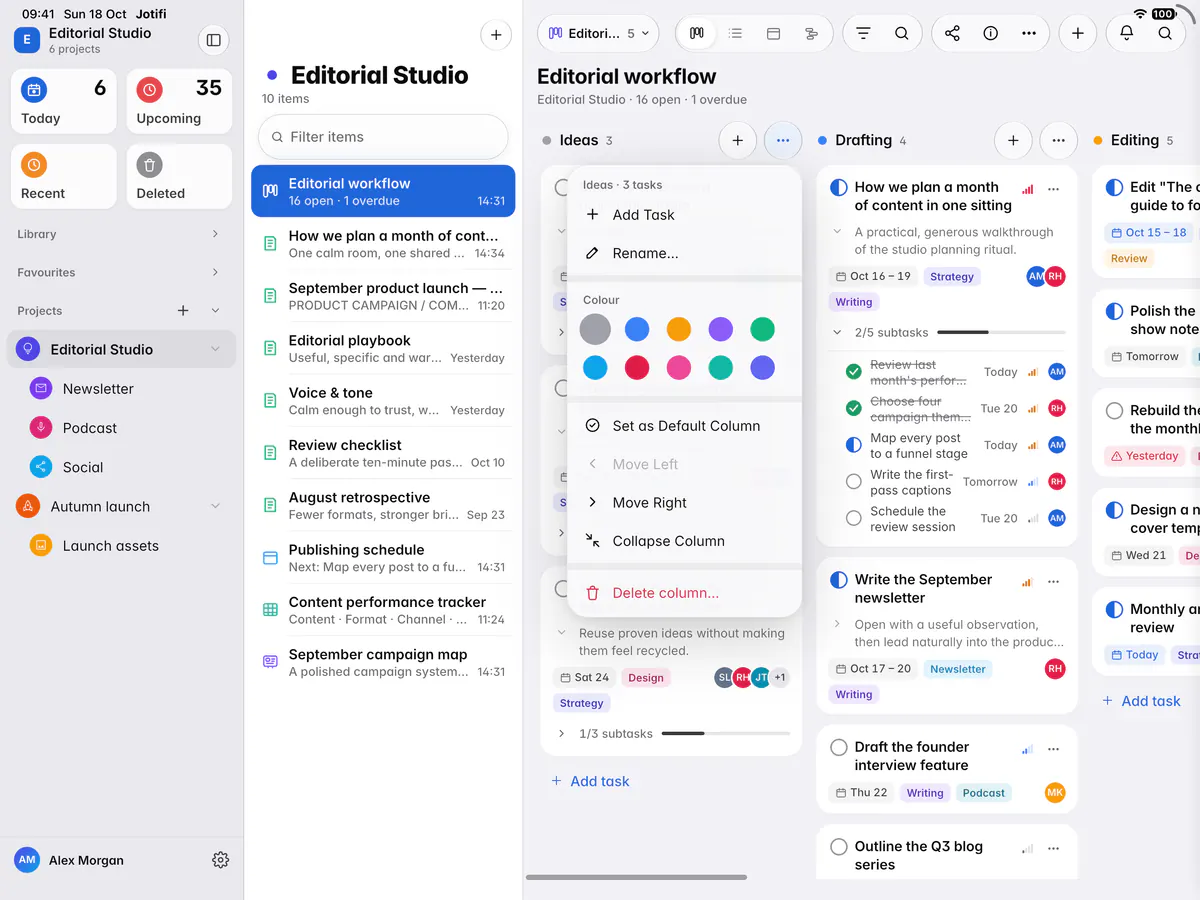The width and height of the screenshot is (1200, 900).
Task: Select Set as Default Column
Action: pyautogui.click(x=684, y=426)
